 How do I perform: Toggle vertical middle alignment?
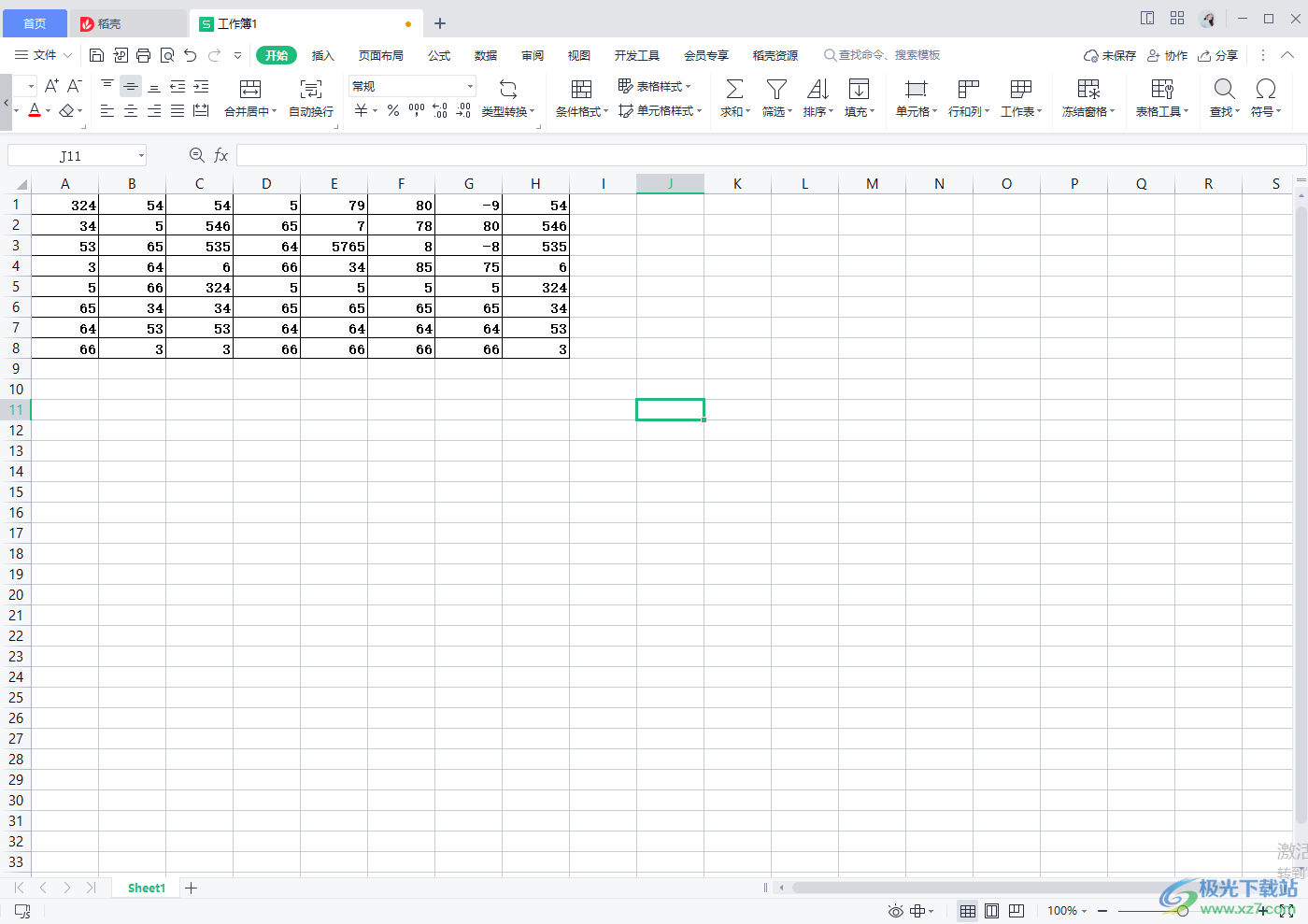coord(131,86)
